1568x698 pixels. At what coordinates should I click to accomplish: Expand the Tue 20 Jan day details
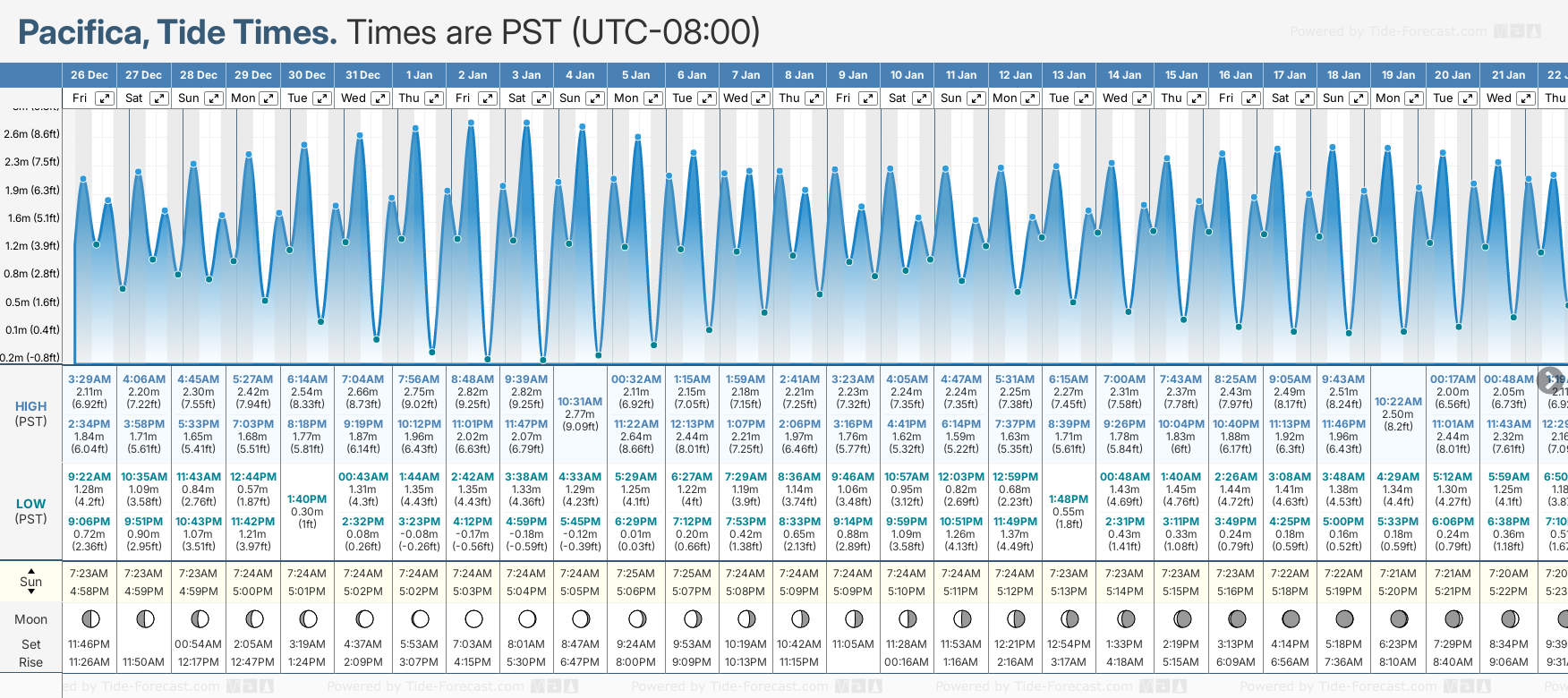(1468, 98)
